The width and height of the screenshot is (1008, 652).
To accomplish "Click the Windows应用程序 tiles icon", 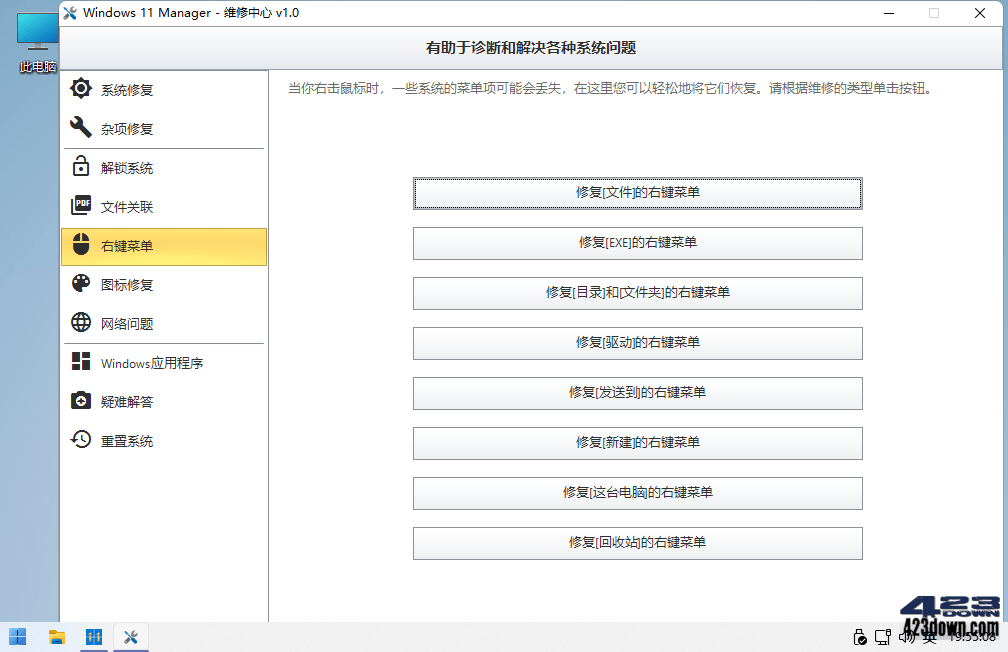I will [80, 362].
